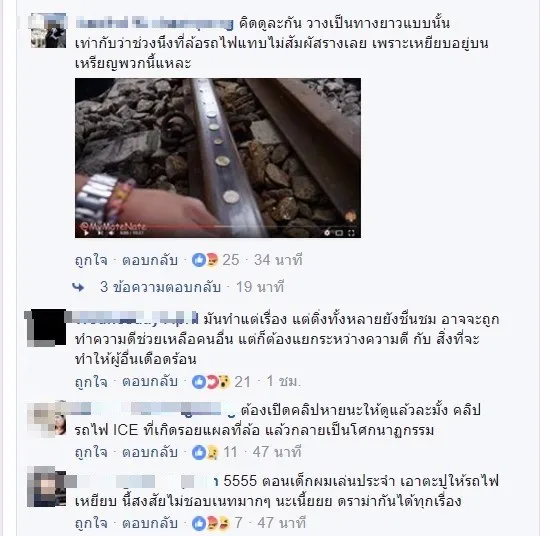Screen dimensions: 550x536
Task: Click the reply arrow icon beside 3 replies
Action: pos(78,287)
